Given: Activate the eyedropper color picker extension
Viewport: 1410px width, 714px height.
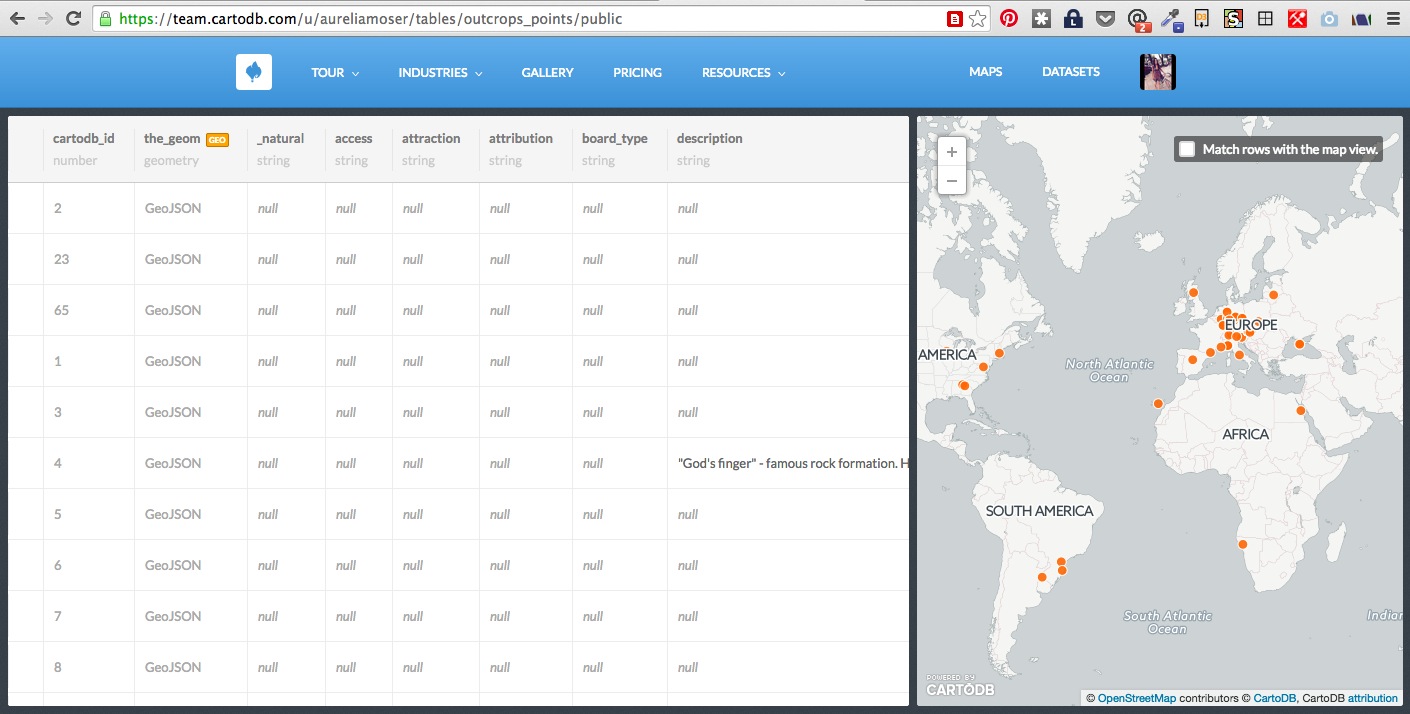Looking at the screenshot, I should click(x=1170, y=19).
